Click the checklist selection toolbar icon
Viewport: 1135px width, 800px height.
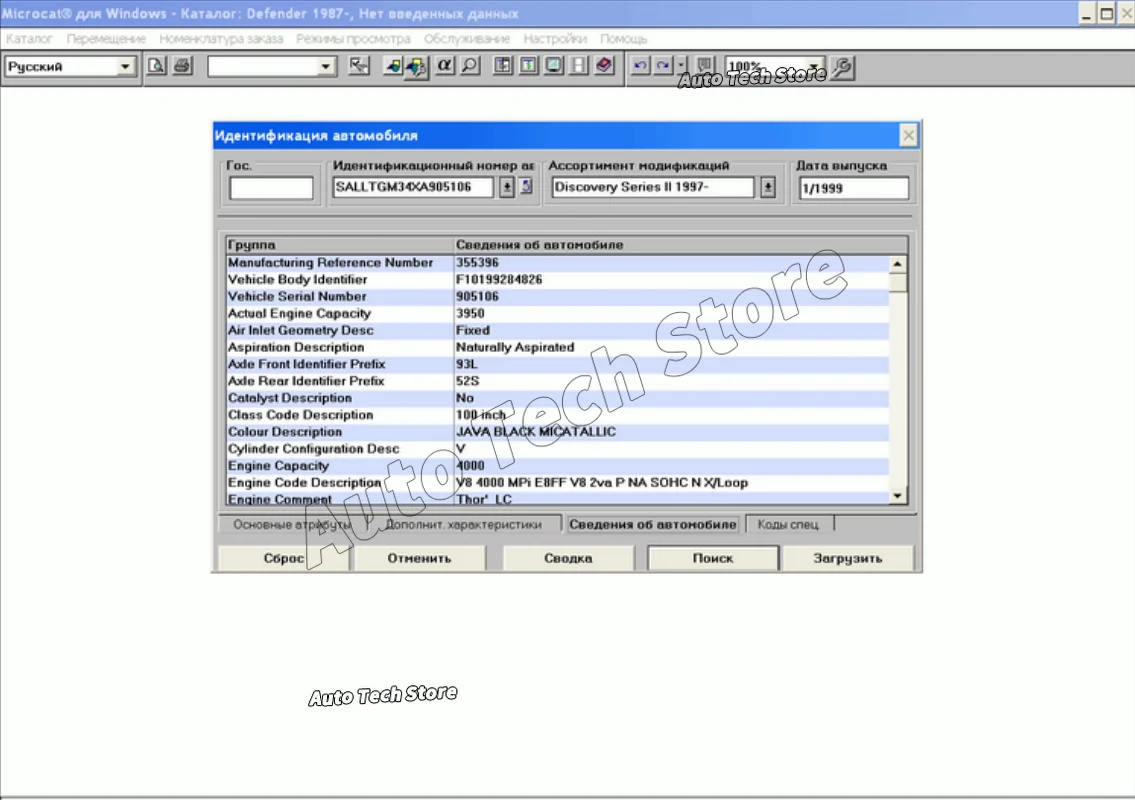[358, 66]
